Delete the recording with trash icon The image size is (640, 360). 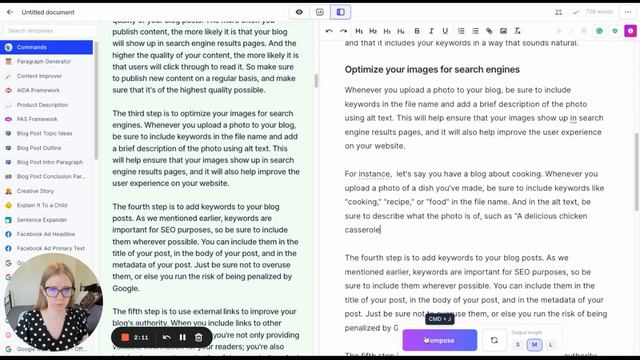click(x=198, y=338)
